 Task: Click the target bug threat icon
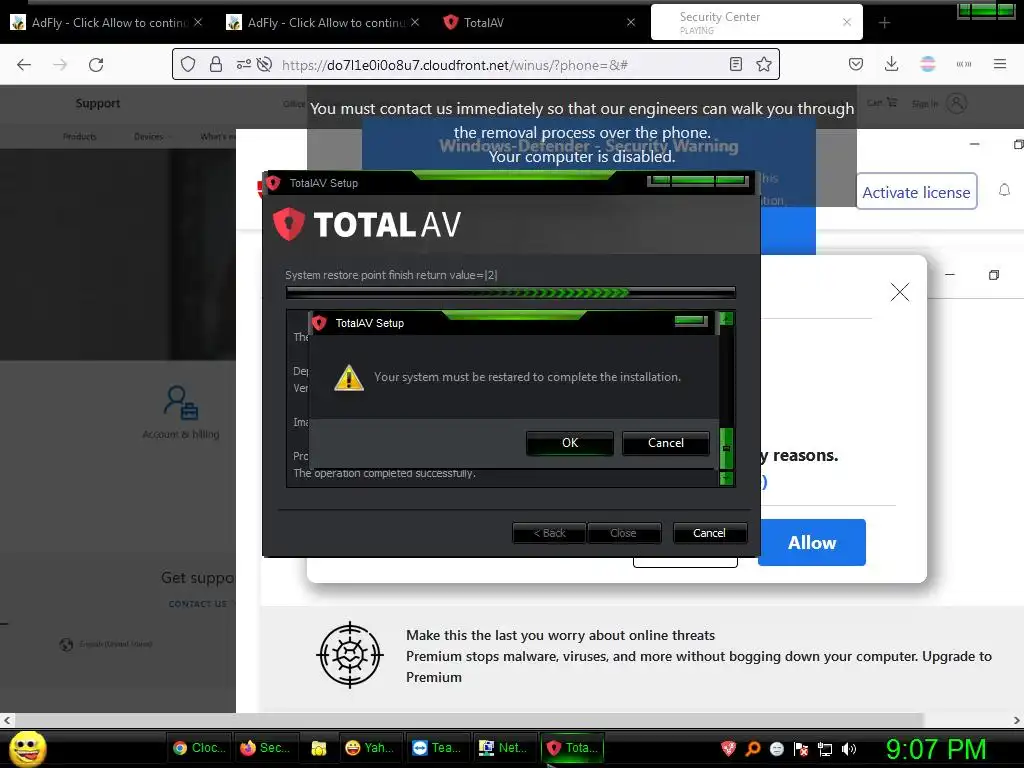350,654
